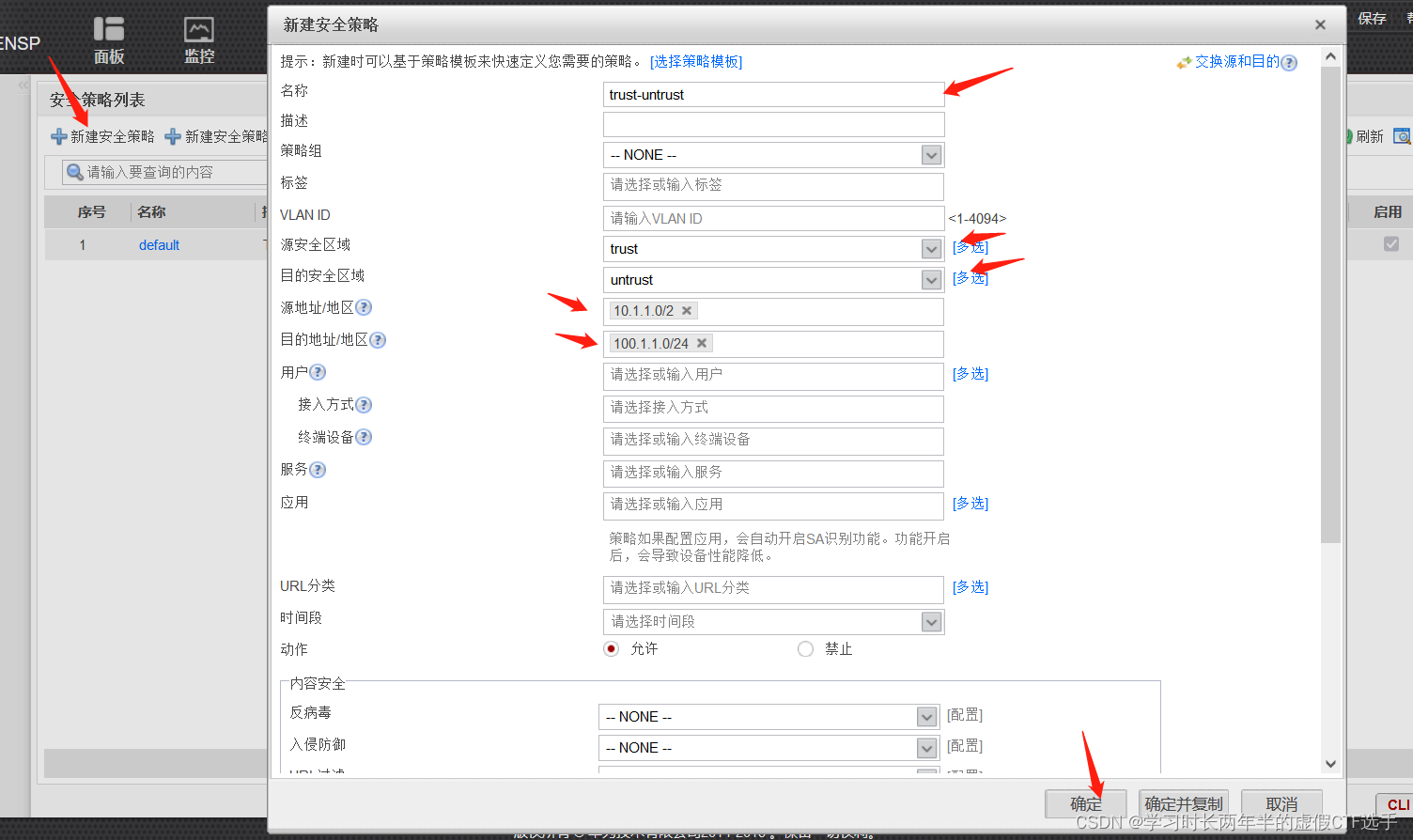This screenshot has height=840, width=1413.
Task: Click the 接入方式 input field
Action: pyautogui.click(x=773, y=409)
